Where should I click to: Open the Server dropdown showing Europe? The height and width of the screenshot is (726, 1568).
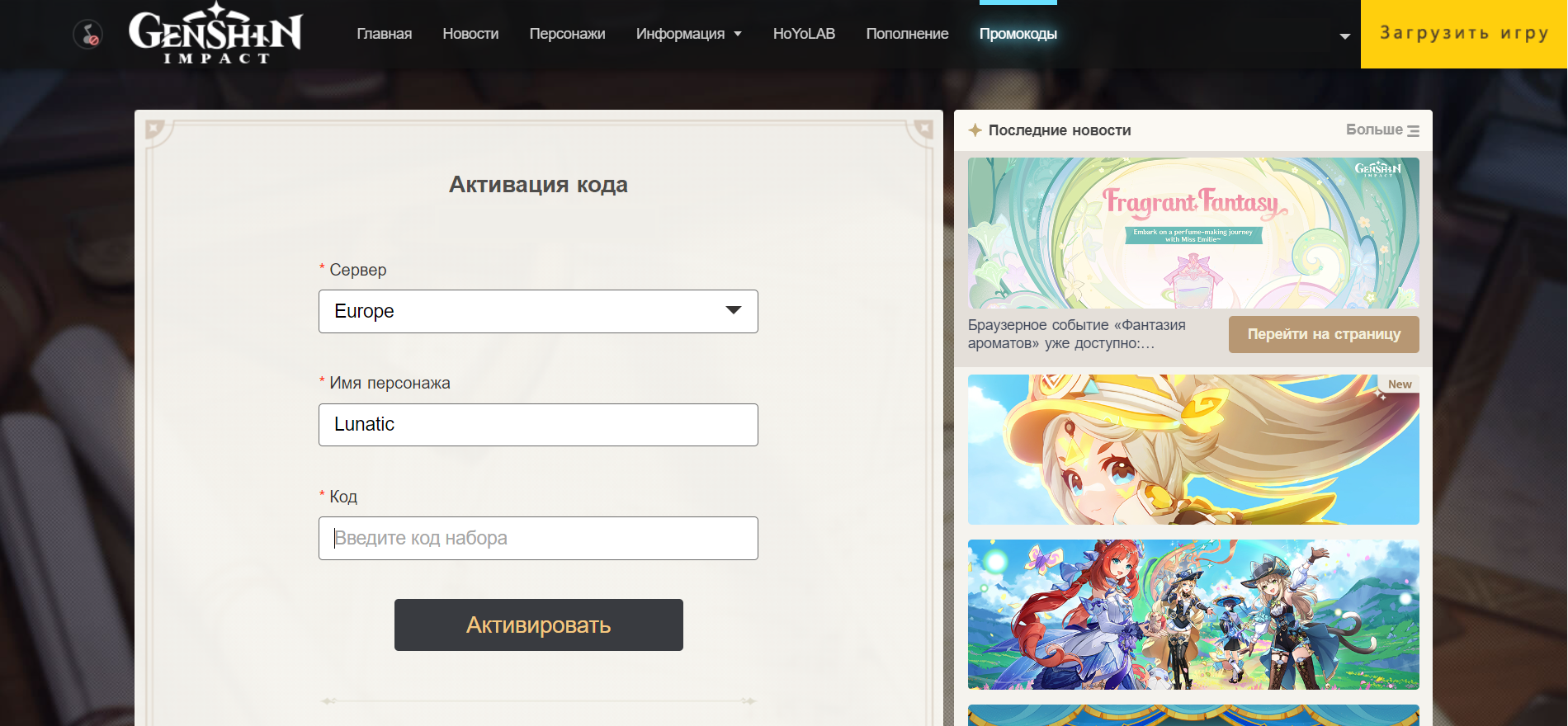[538, 311]
